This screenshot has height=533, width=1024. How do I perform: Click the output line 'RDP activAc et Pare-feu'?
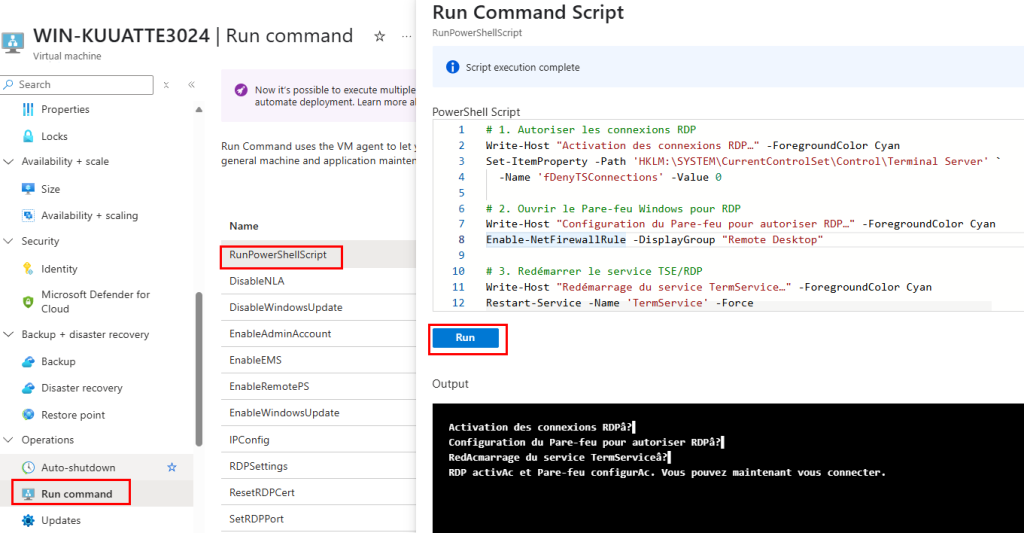pyautogui.click(x=667, y=472)
